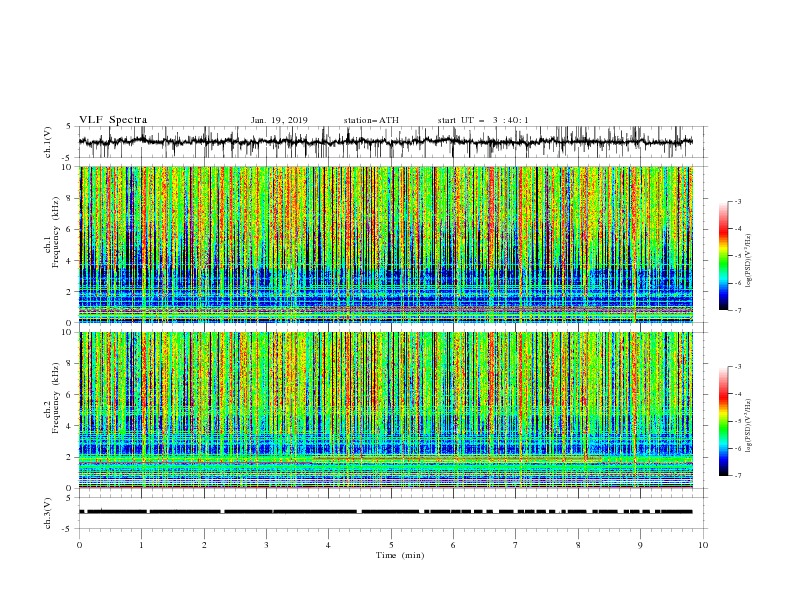Click the ch.2 'Frequency (kHz)' axis label
This screenshot has width=792, height=612.
56,397
